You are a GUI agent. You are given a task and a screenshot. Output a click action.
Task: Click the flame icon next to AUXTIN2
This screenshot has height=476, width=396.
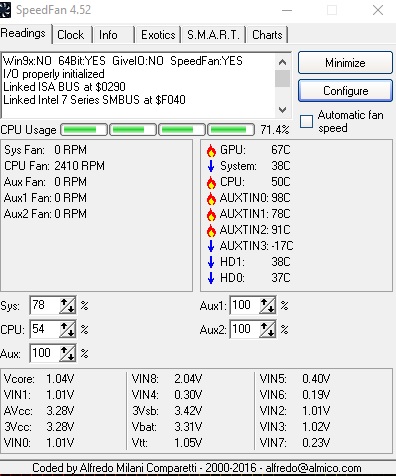(x=211, y=230)
